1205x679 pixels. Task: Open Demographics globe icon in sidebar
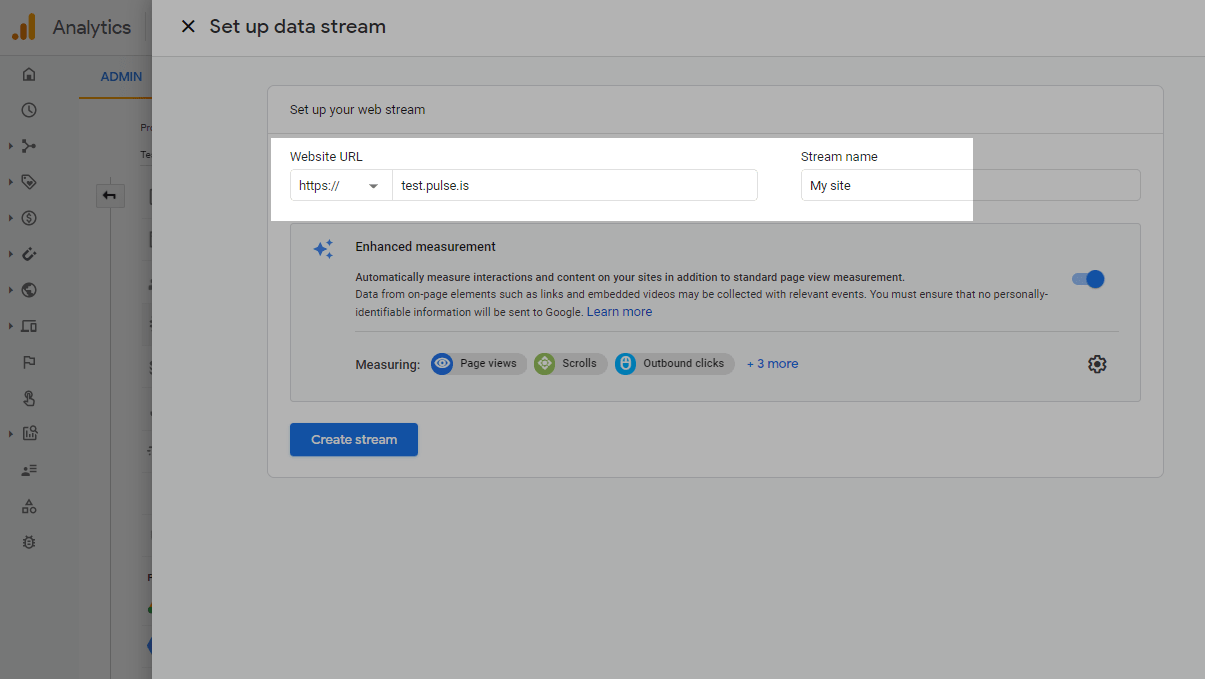[29, 290]
